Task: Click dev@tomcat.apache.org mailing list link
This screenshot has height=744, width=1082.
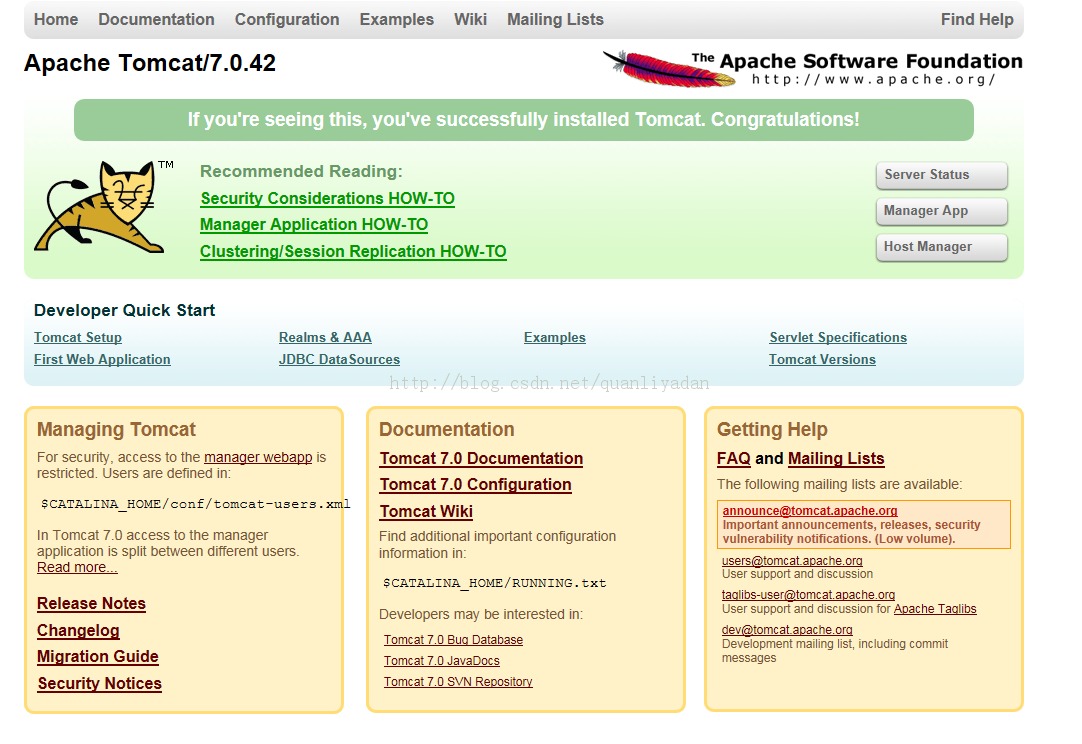Action: tap(787, 630)
